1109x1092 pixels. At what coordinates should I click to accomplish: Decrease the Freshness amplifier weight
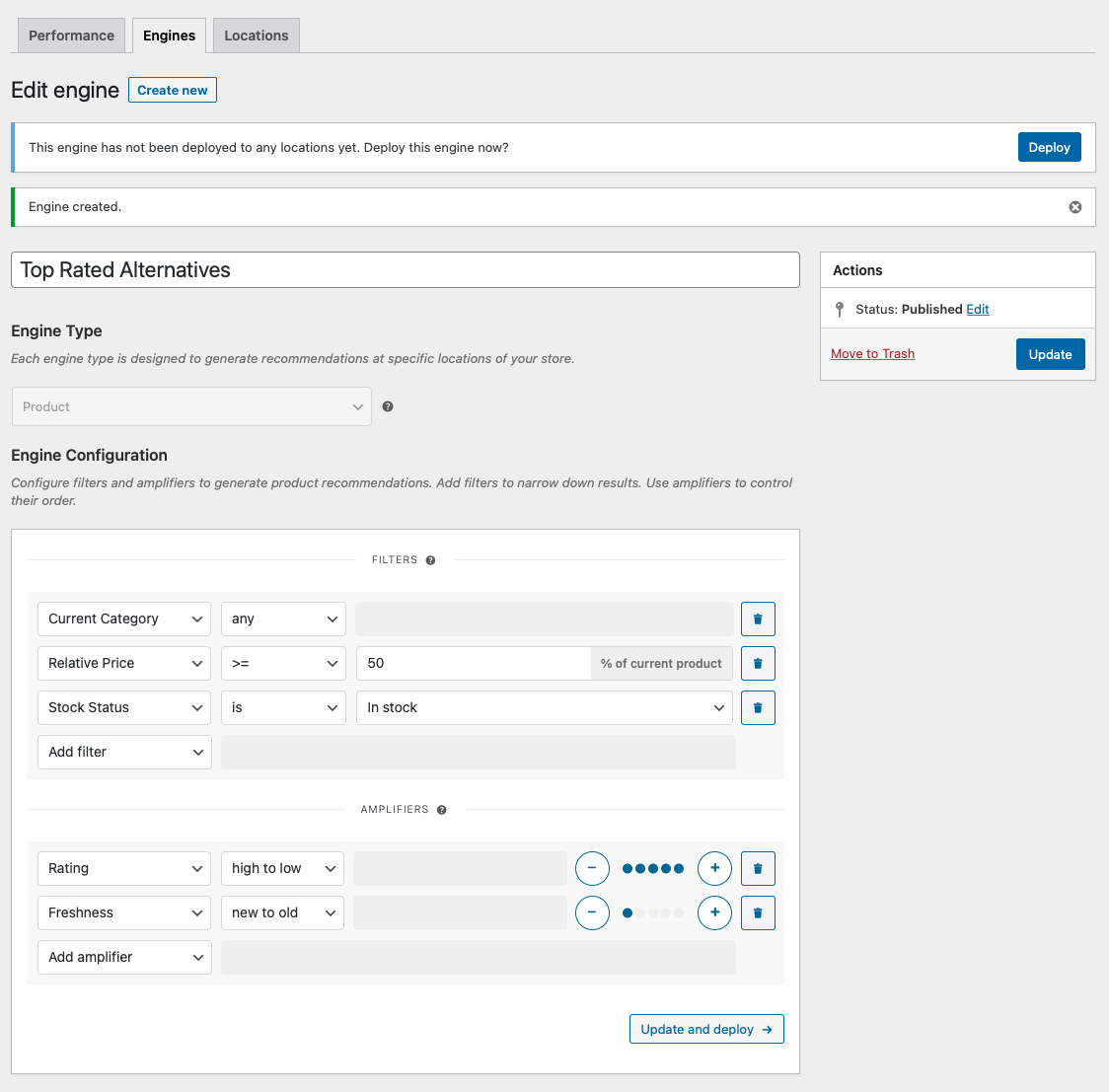point(592,912)
